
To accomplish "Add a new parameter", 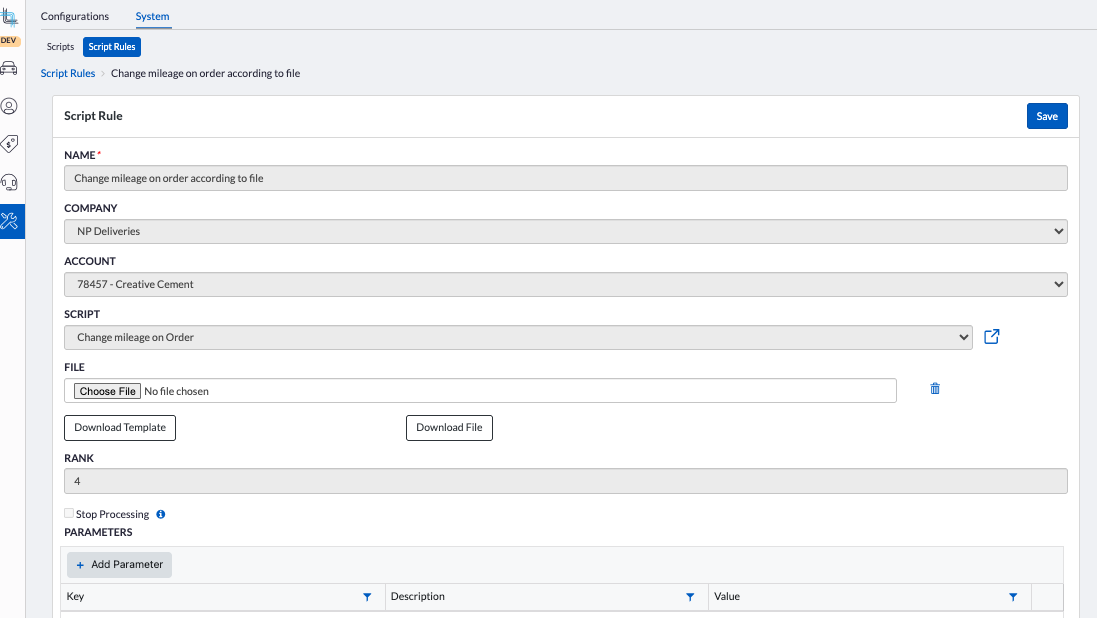I will point(120,565).
